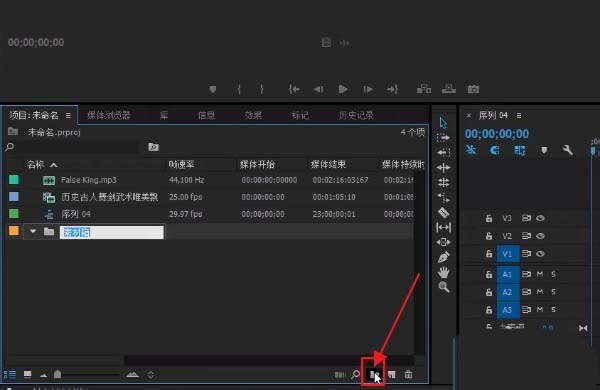
Task: Click the project search input field
Action: click(78, 147)
